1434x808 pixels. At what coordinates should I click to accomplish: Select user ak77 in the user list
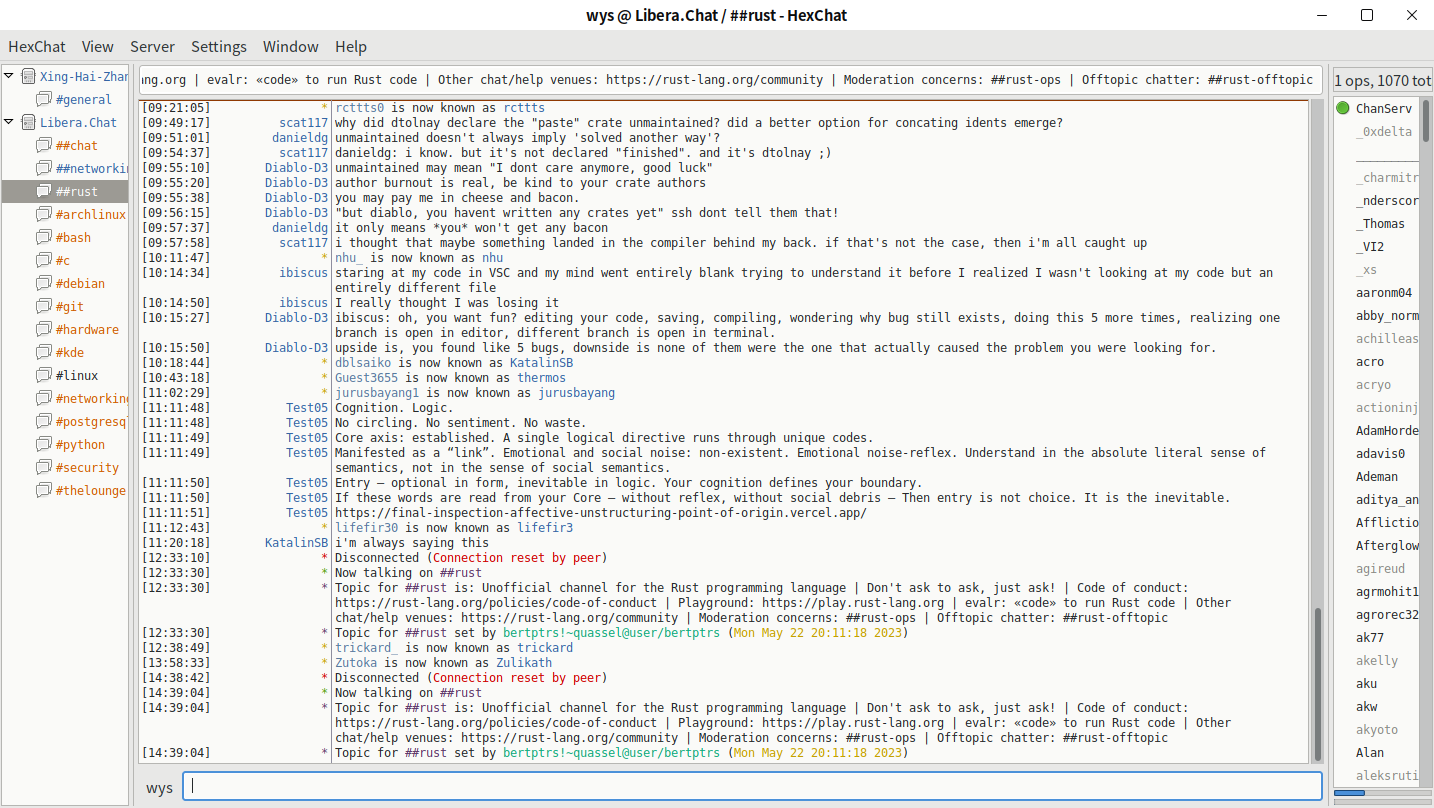[1370, 637]
